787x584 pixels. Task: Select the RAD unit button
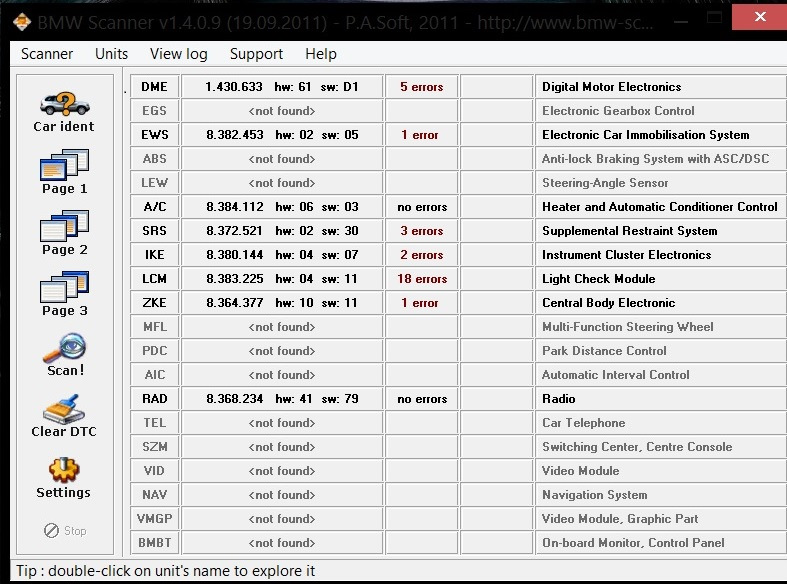point(155,399)
